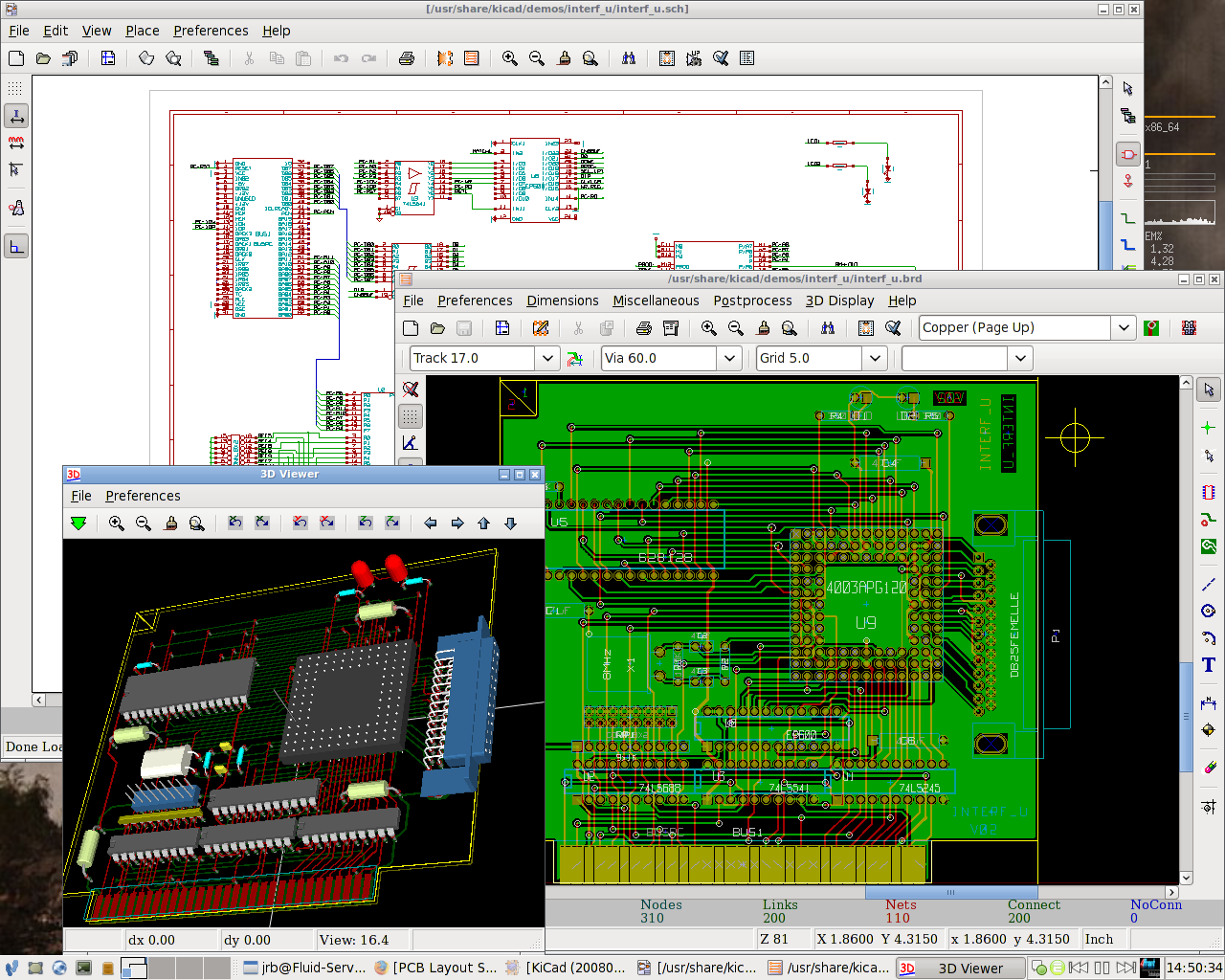1225x980 pixels.
Task: Click the print icon in the schematic toolbar
Action: tap(407, 58)
